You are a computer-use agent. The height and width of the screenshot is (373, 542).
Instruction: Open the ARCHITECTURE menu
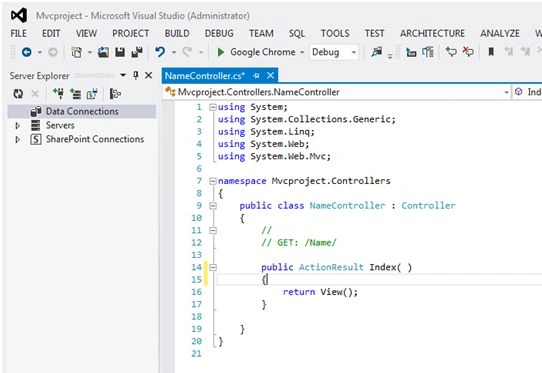[x=432, y=33]
